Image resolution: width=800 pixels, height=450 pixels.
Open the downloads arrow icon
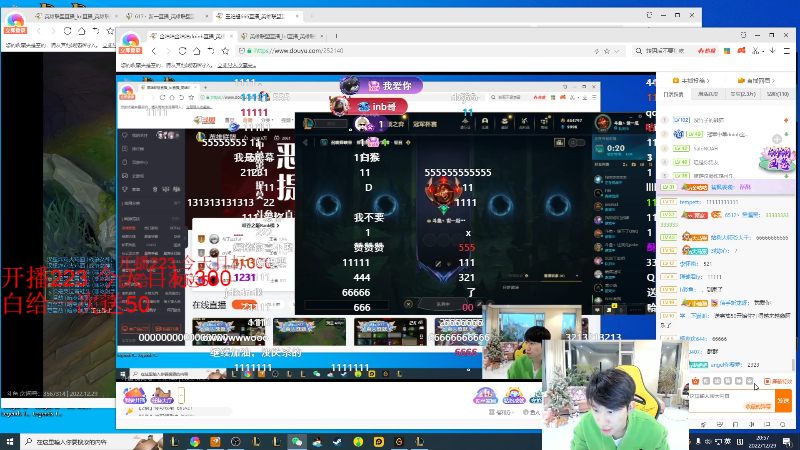(x=773, y=51)
